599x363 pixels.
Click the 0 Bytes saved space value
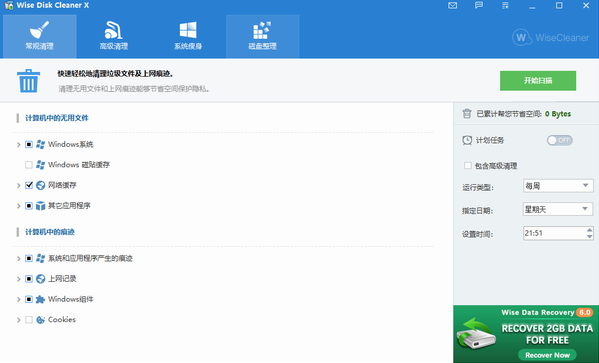pos(558,114)
